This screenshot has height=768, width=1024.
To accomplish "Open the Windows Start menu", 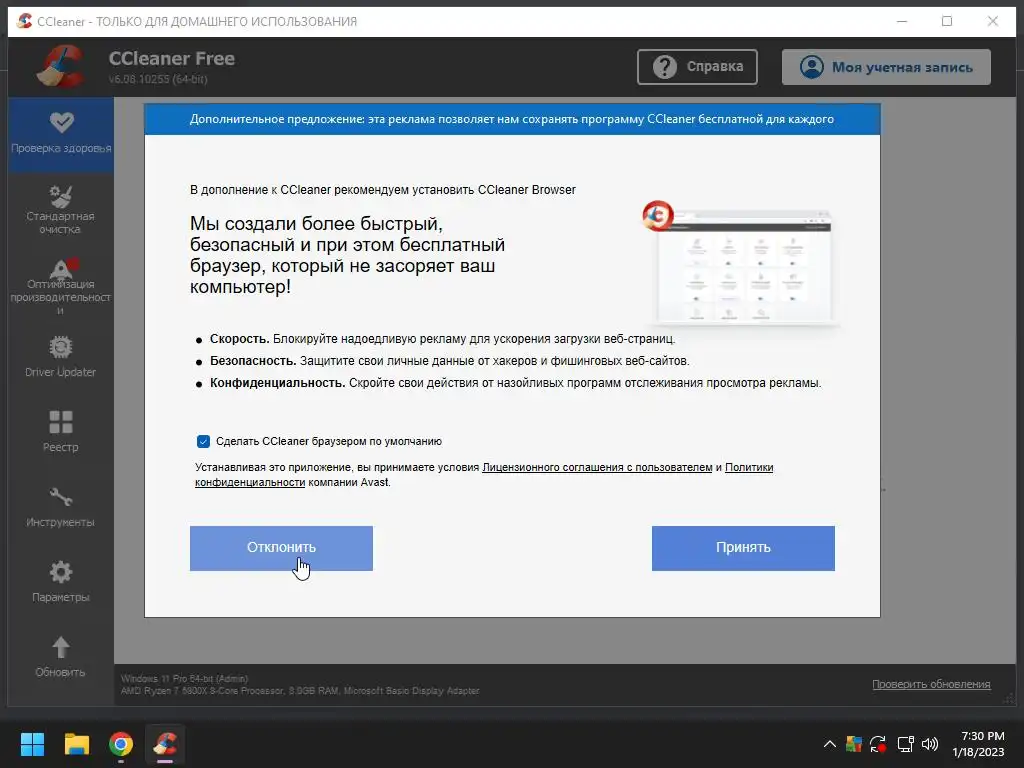I will [32, 744].
